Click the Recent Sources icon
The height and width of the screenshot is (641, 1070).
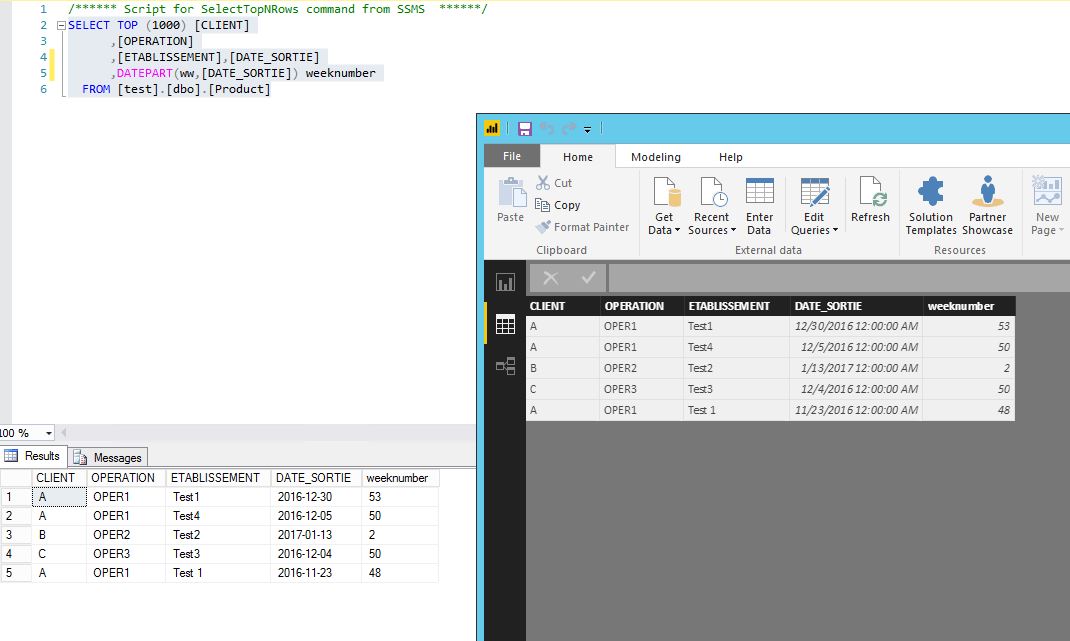712,192
